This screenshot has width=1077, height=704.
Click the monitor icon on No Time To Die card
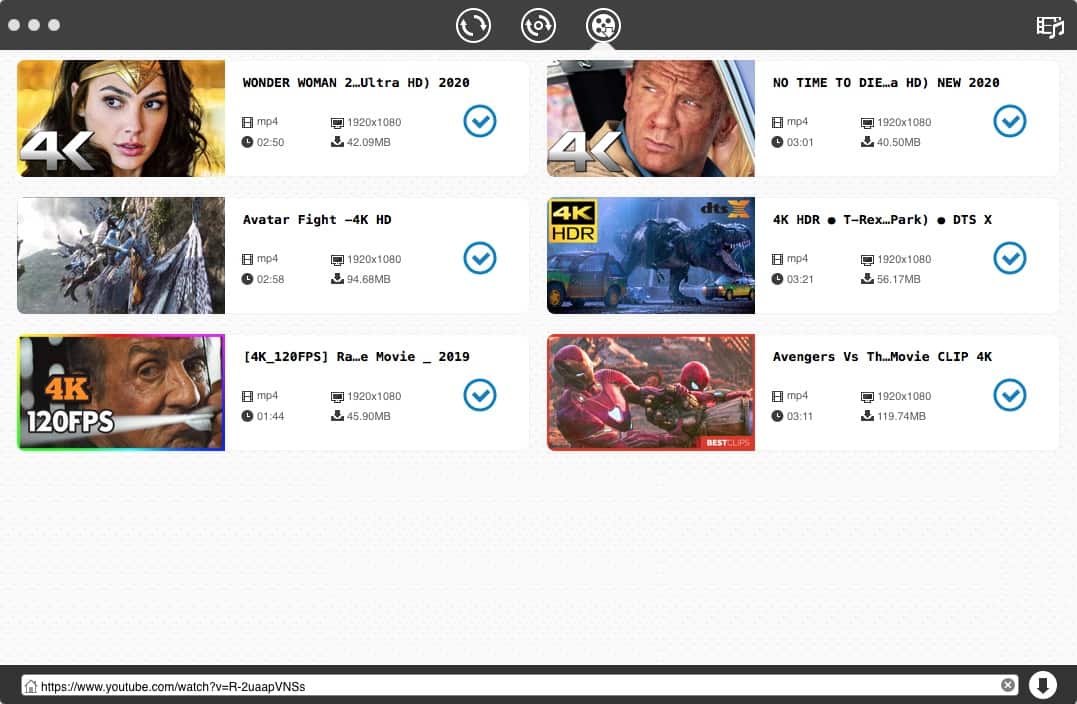[868, 123]
